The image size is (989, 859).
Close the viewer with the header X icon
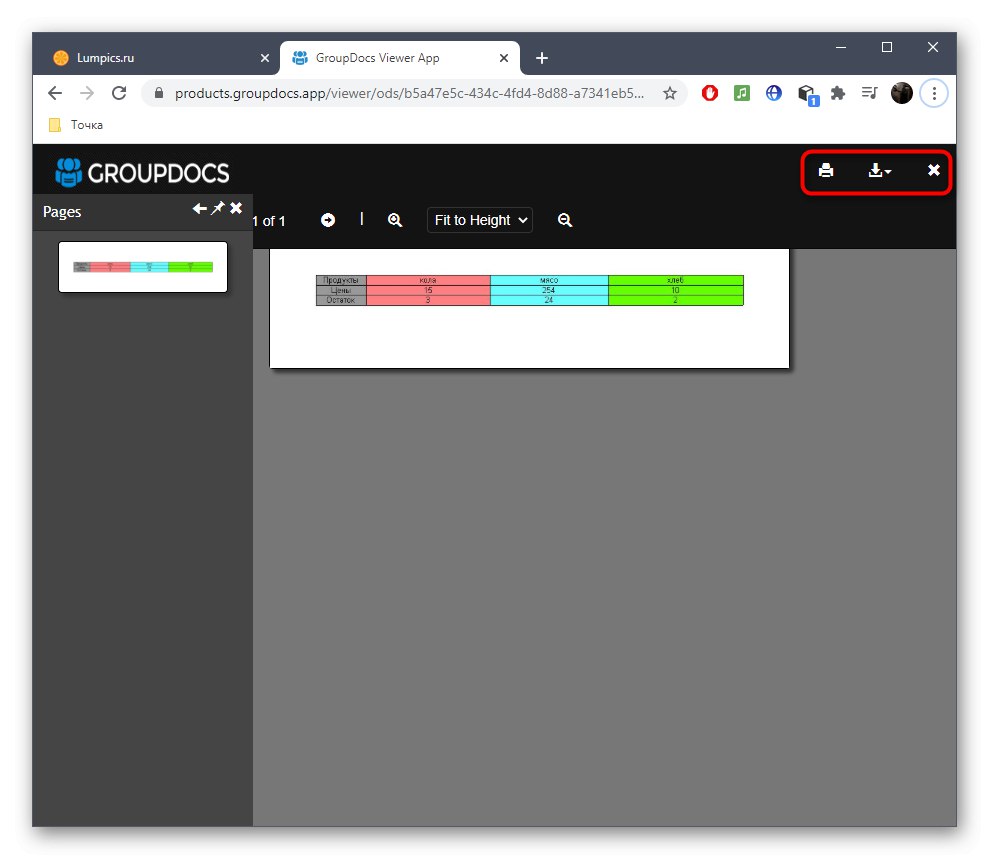pyautogui.click(x=933, y=170)
